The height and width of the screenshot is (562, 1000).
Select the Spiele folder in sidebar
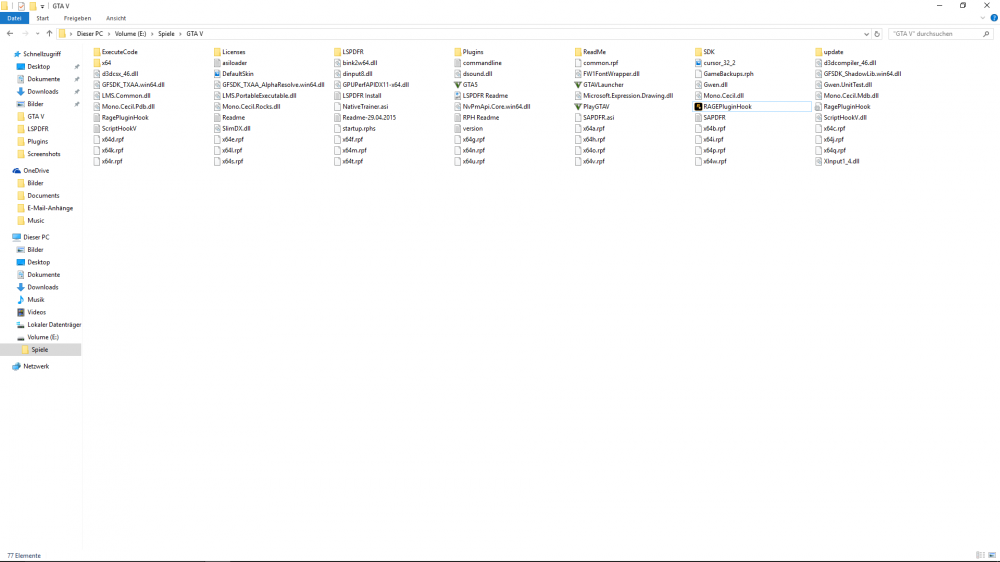(40, 350)
